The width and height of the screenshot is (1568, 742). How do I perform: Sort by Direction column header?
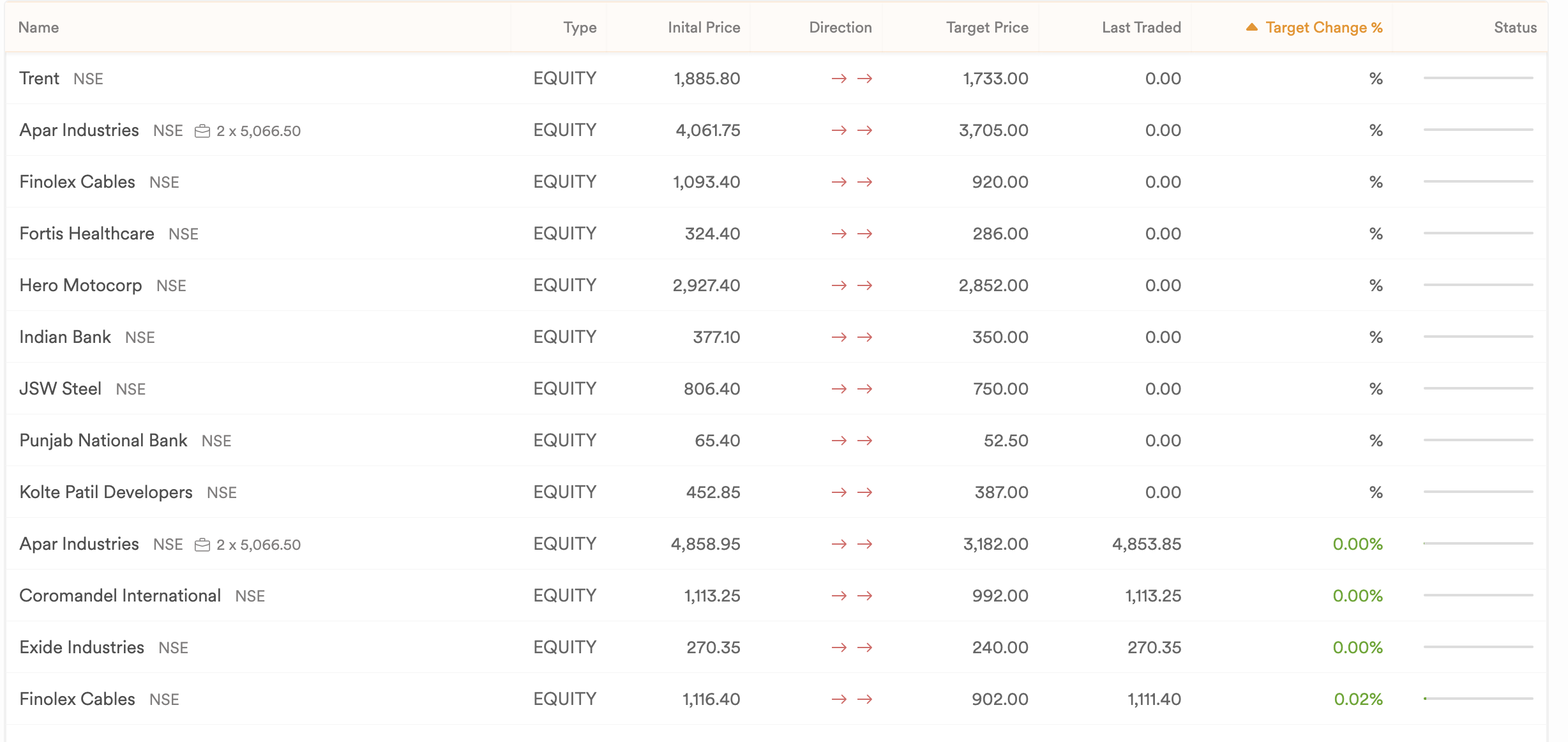tap(840, 27)
